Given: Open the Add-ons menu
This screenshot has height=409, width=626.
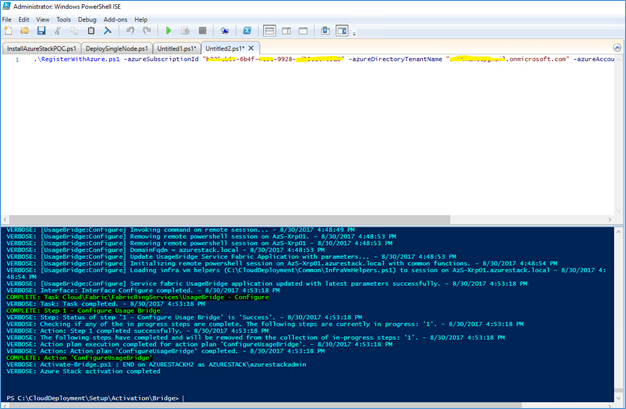Looking at the screenshot, I should 115,20.
